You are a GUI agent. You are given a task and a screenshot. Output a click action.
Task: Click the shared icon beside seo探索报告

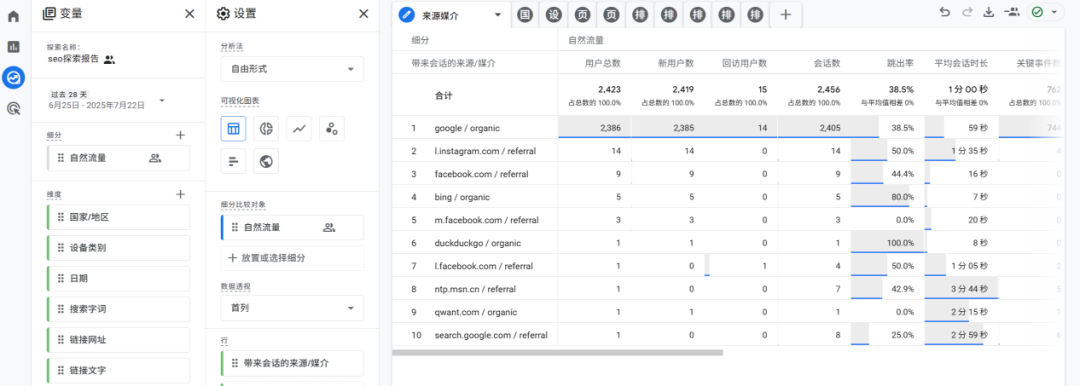coord(110,60)
